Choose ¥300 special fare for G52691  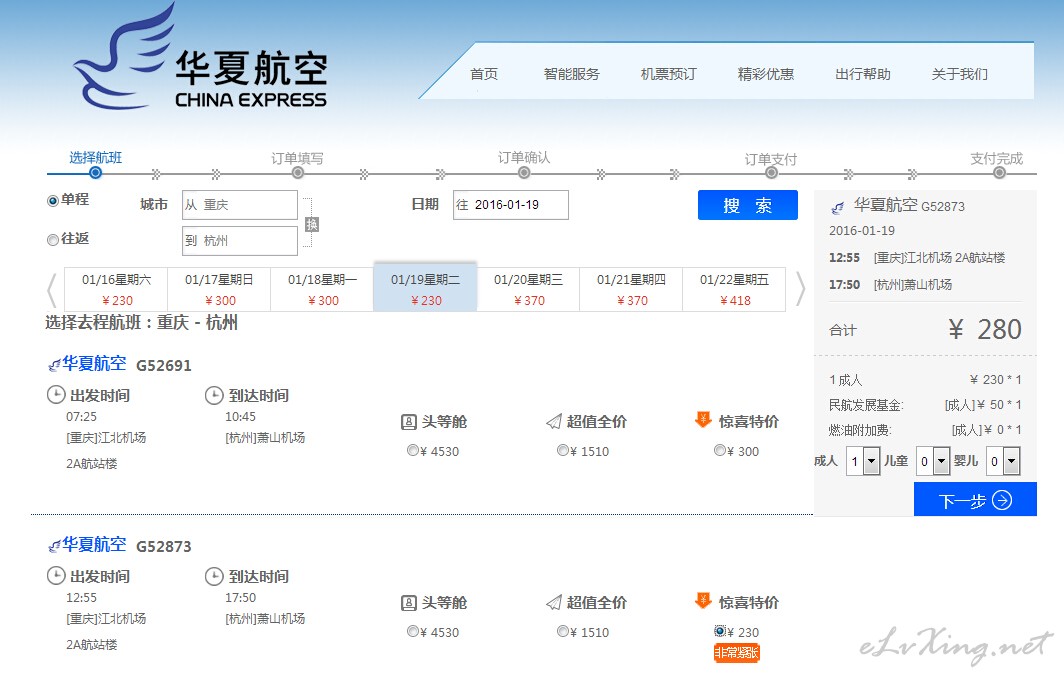719,450
